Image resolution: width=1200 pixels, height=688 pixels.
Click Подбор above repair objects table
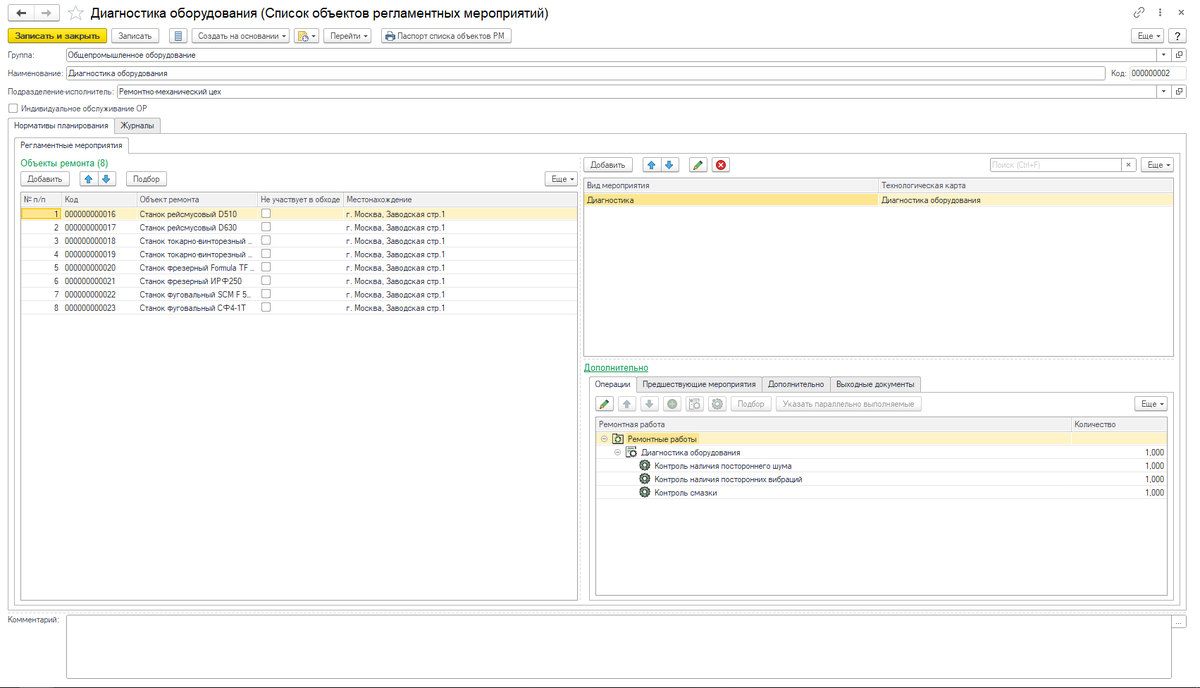(146, 179)
